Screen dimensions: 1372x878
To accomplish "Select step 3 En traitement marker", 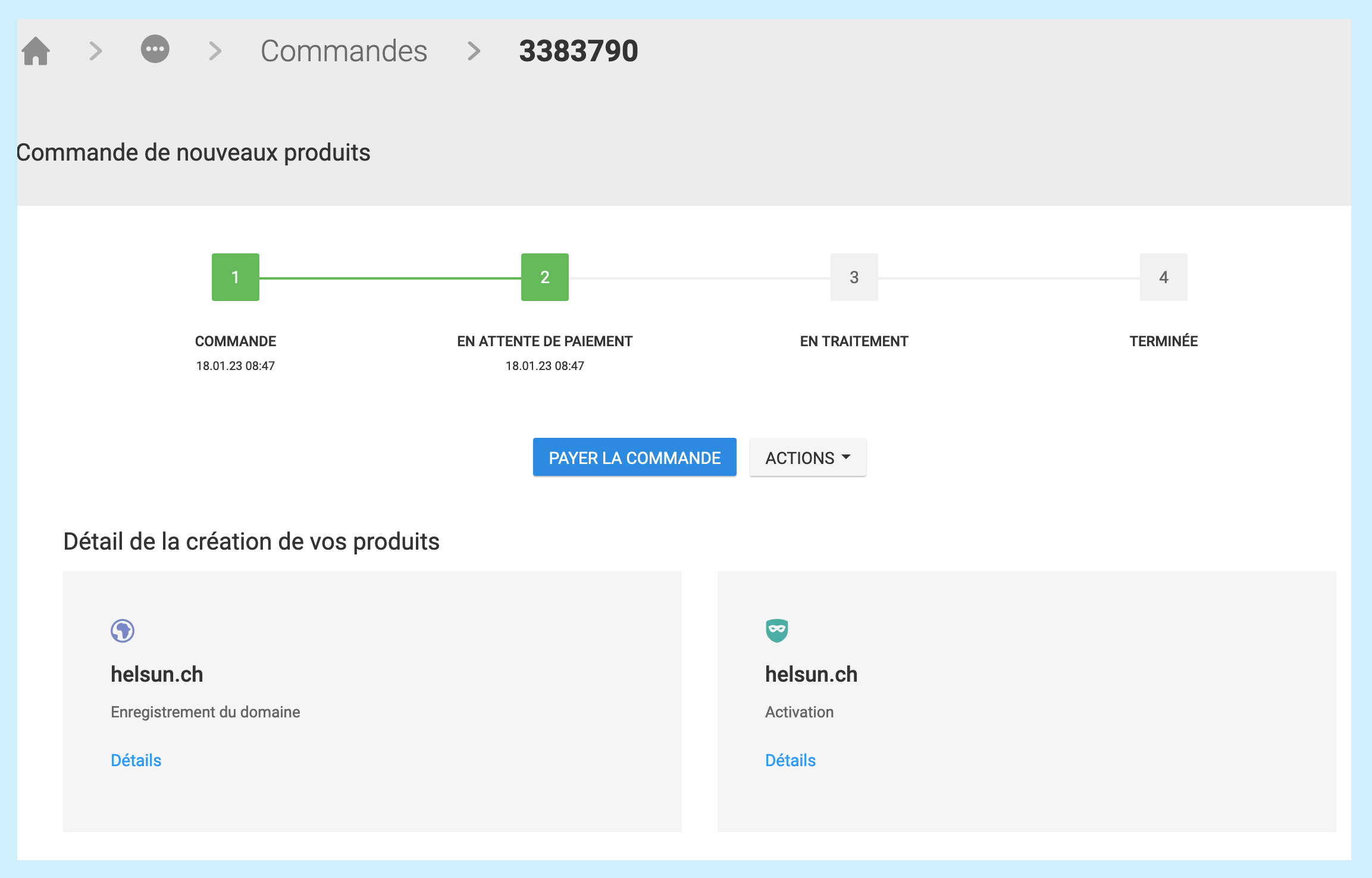I will [854, 277].
